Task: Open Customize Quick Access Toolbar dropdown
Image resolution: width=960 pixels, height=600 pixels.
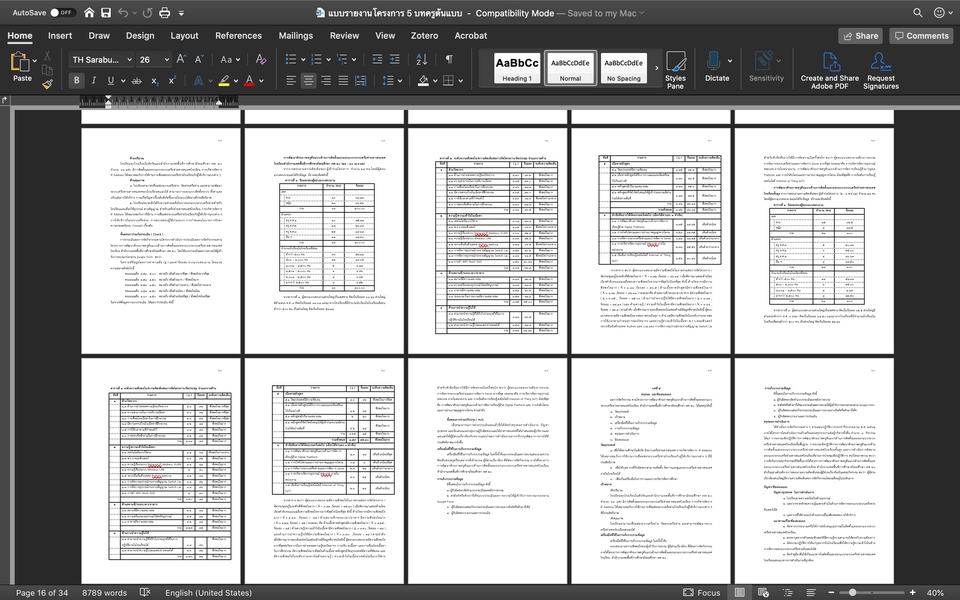Action: click(x=181, y=12)
